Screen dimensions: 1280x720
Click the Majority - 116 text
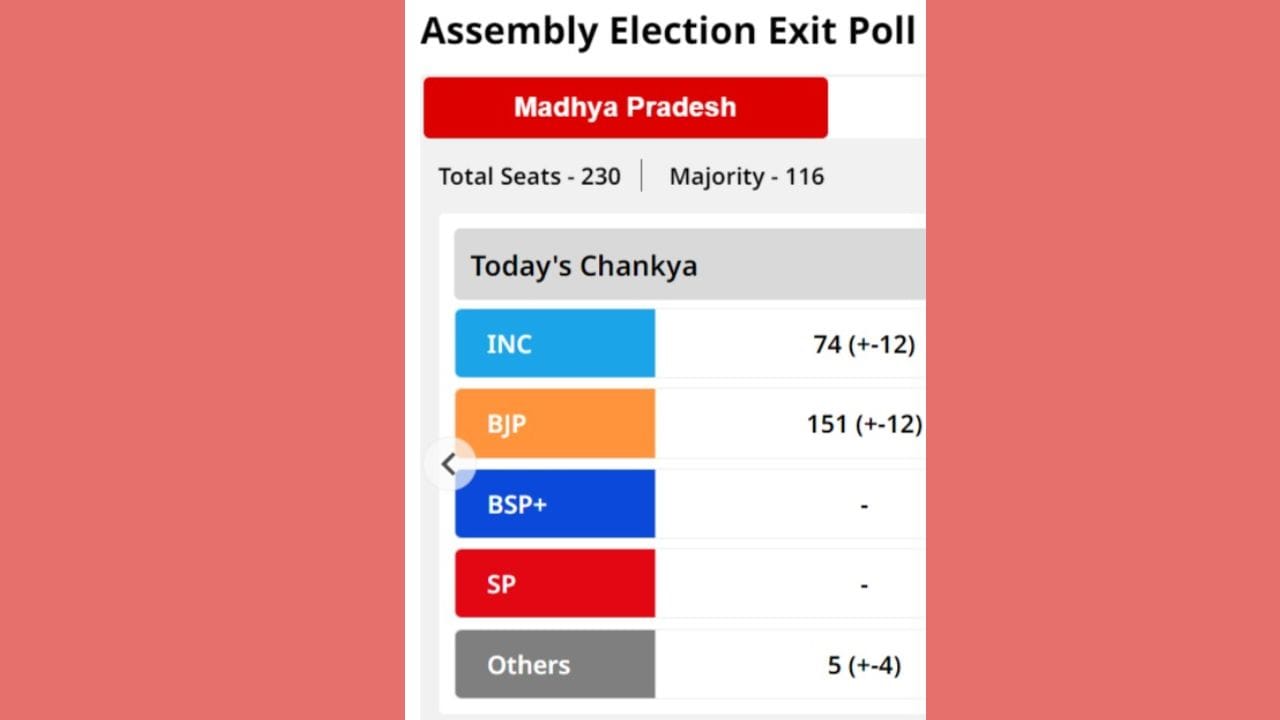(x=747, y=177)
